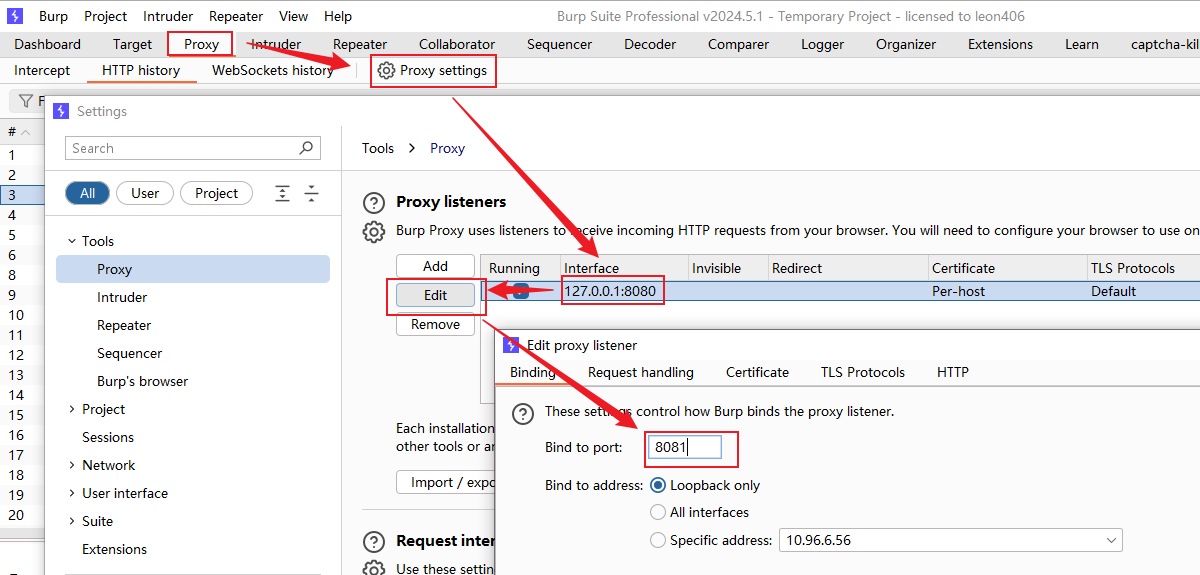Switch to the Extensions main tab
Screen dimensions: 1200x575
coord(1000,44)
